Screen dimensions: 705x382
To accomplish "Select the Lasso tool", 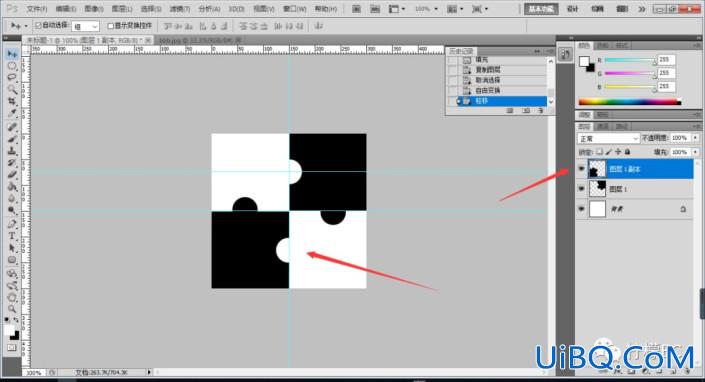I will pos(12,78).
